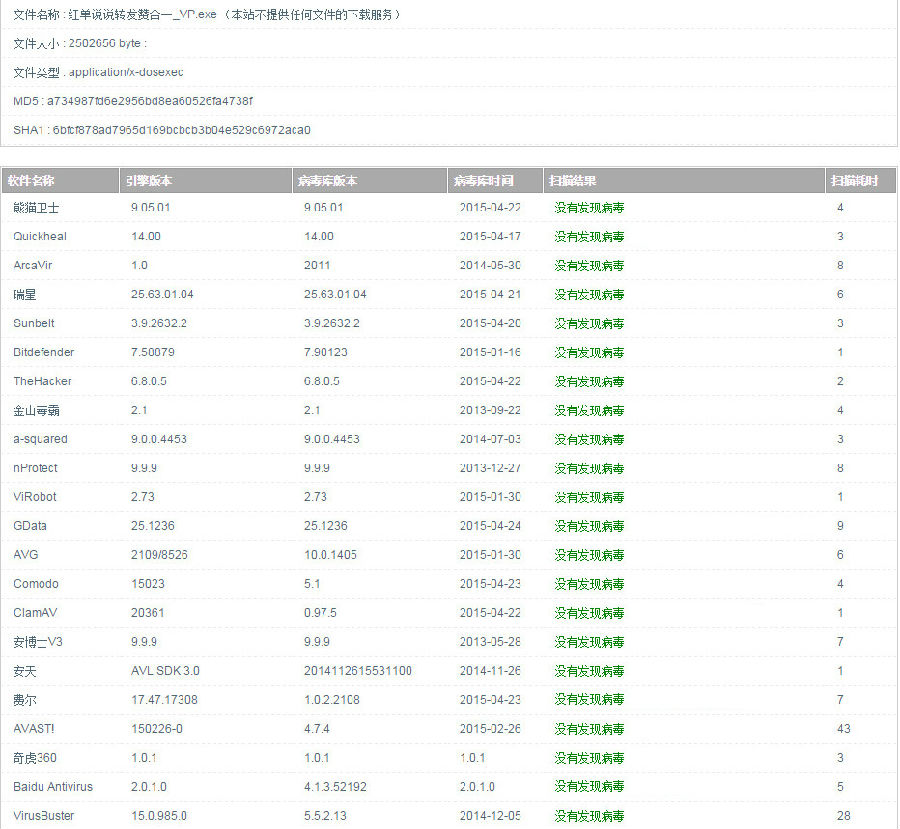Click the 安天 row name
This screenshot has height=829, width=900.
[25, 671]
